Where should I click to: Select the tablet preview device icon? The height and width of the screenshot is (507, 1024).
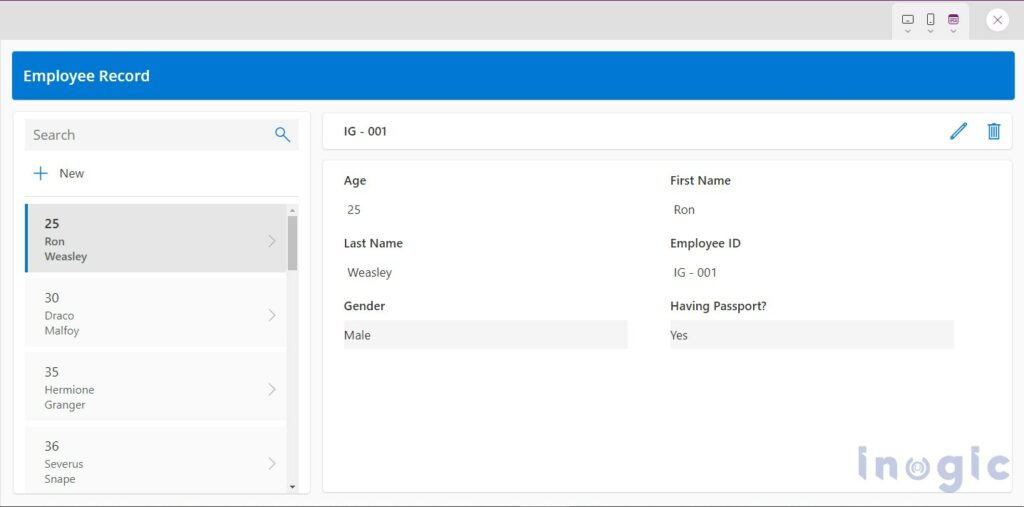coord(907,20)
